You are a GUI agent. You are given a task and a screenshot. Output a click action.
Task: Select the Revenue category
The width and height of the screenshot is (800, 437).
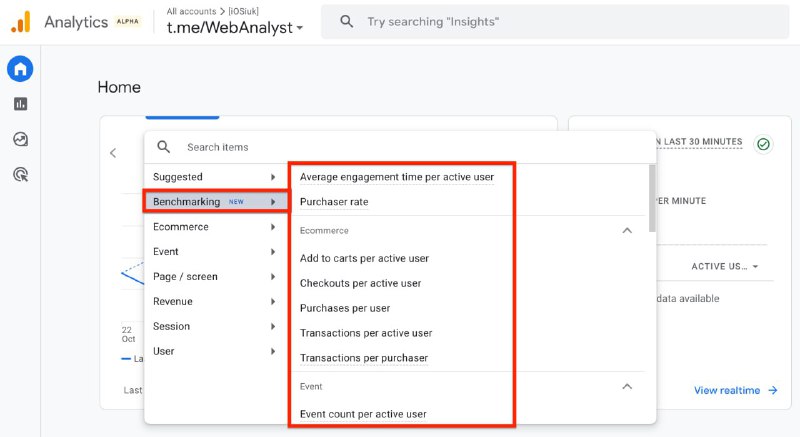[216, 301]
